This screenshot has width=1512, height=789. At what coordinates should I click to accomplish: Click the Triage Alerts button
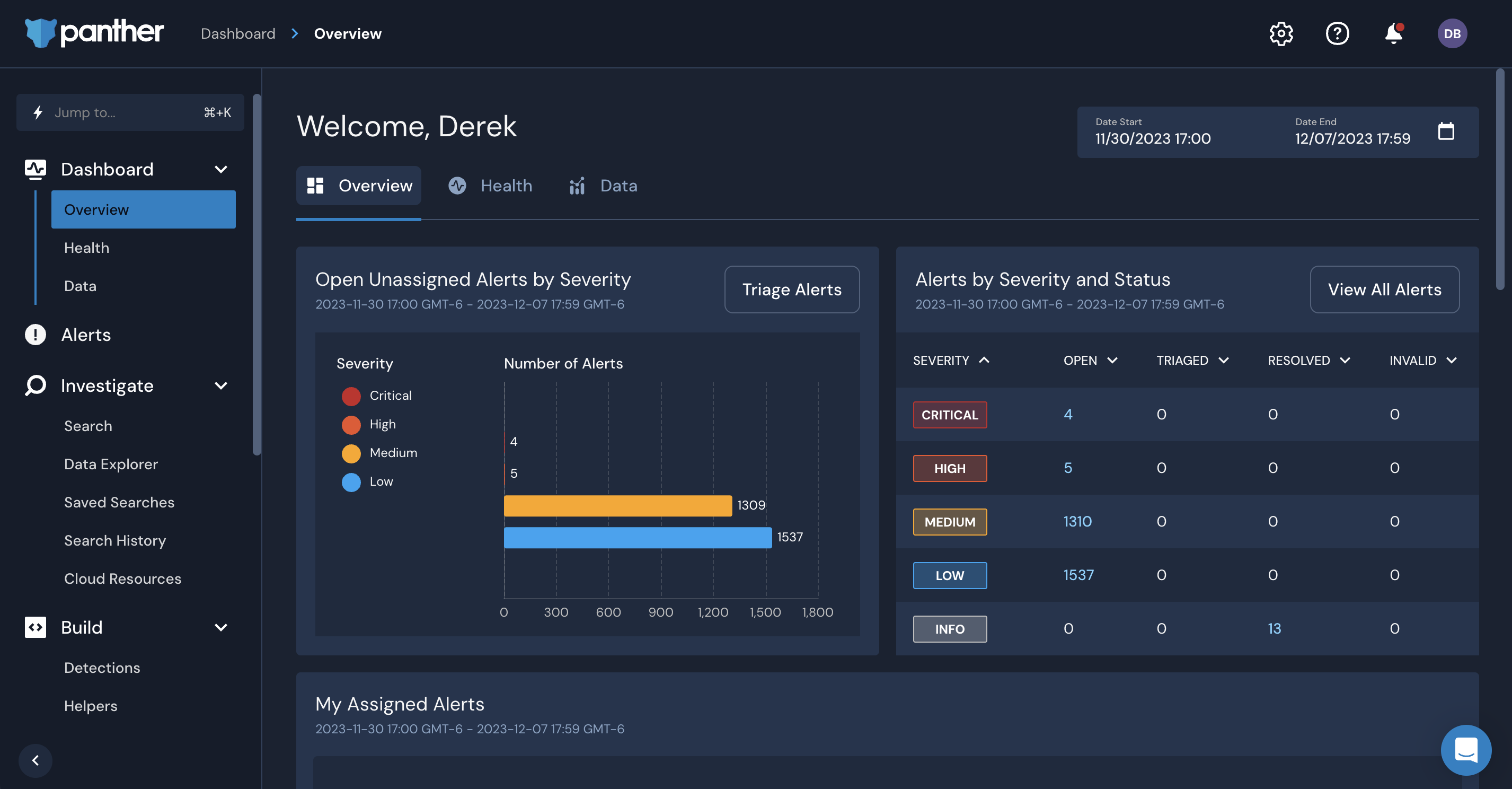coord(791,290)
